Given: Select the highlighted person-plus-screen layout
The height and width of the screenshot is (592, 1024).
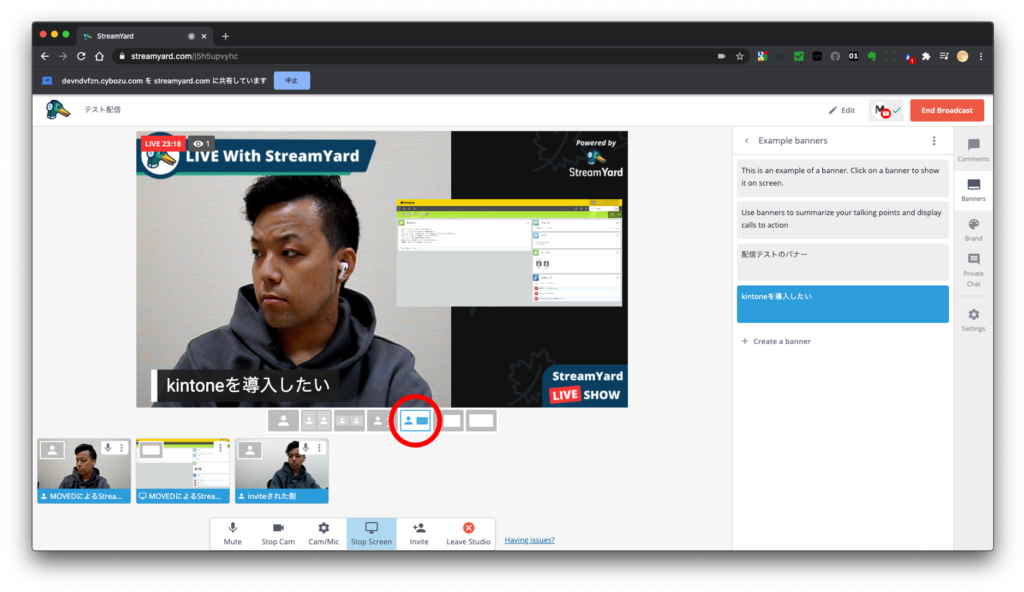Looking at the screenshot, I should [415, 421].
